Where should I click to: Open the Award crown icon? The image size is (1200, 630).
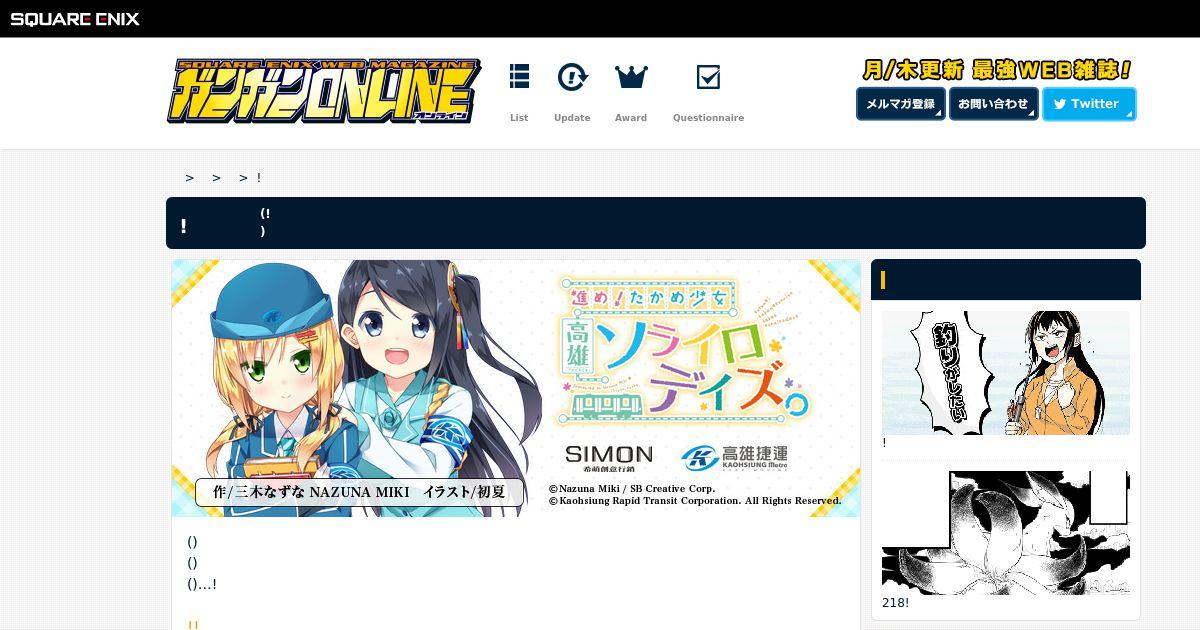click(631, 77)
